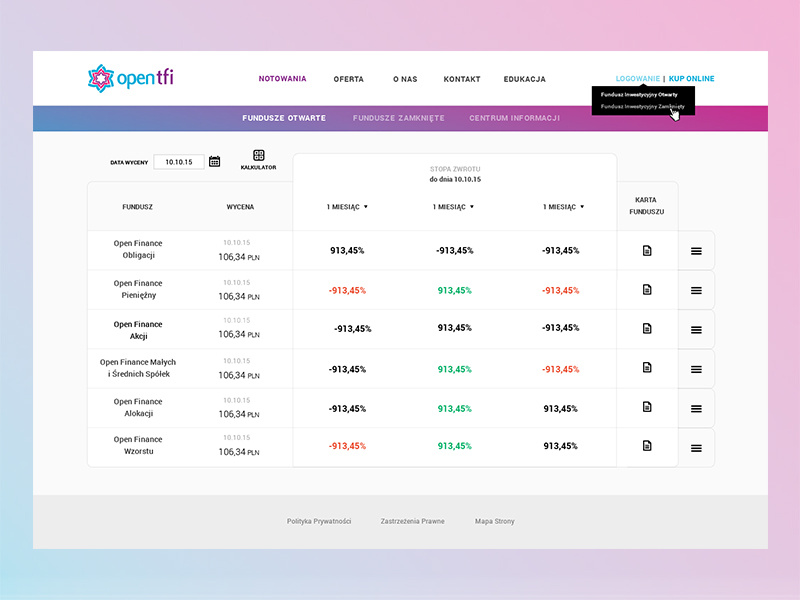Screen dimensions: 800x600
Task: Click the LOGOWANIE link
Action: [638, 79]
